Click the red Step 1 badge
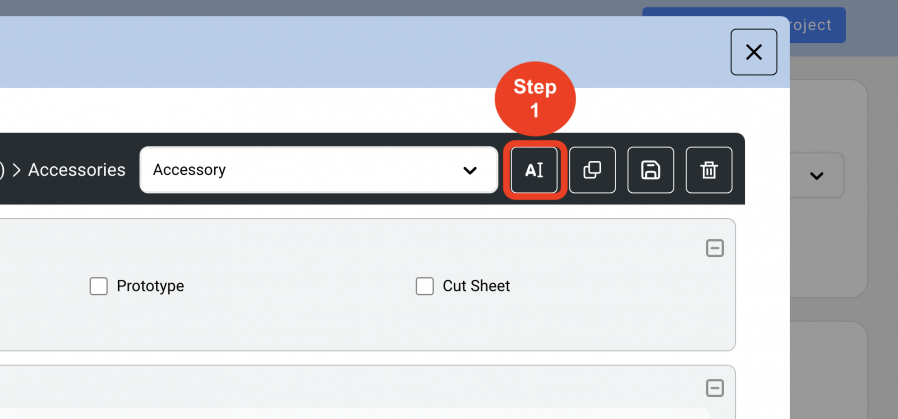Screen dimensions: 898x419 tap(535, 98)
